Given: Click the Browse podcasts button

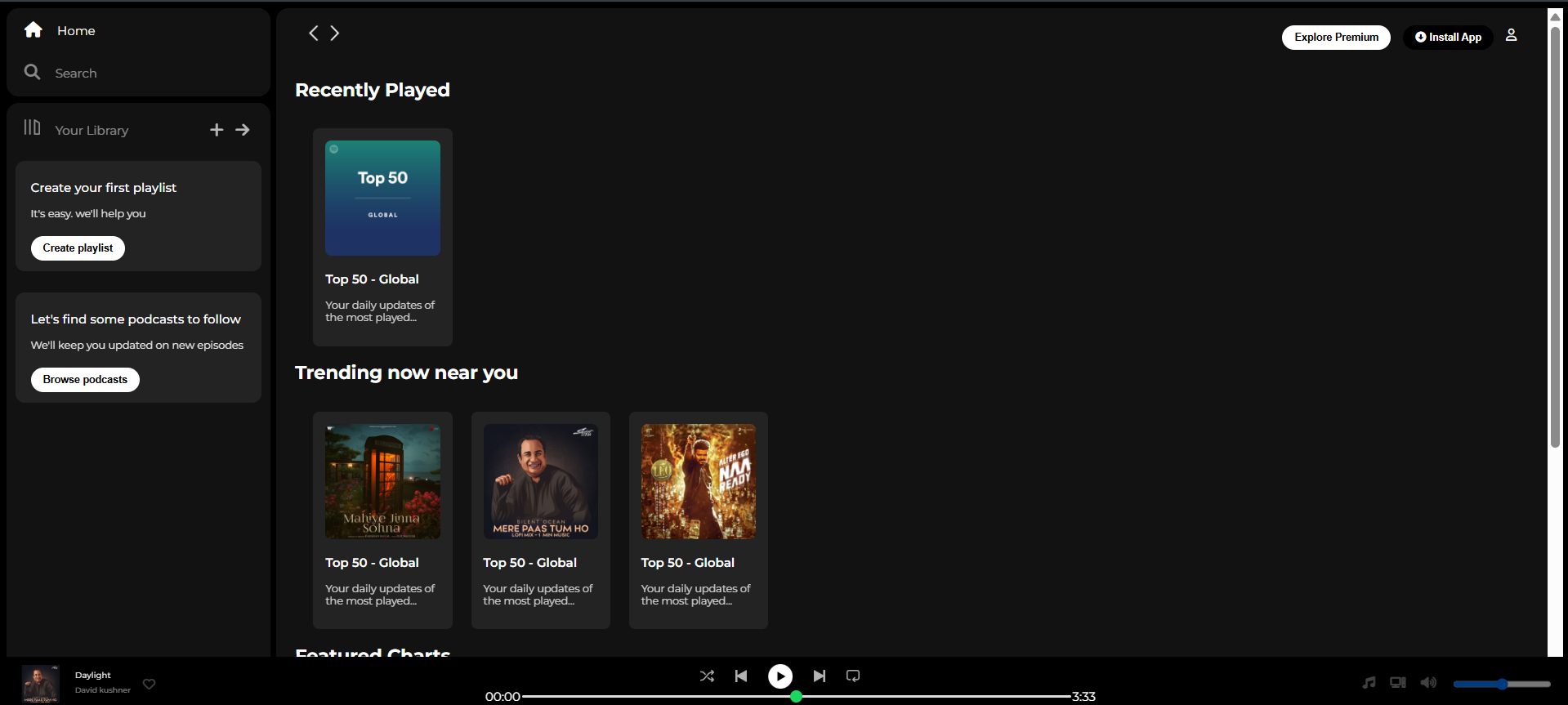Looking at the screenshot, I should pyautogui.click(x=85, y=380).
